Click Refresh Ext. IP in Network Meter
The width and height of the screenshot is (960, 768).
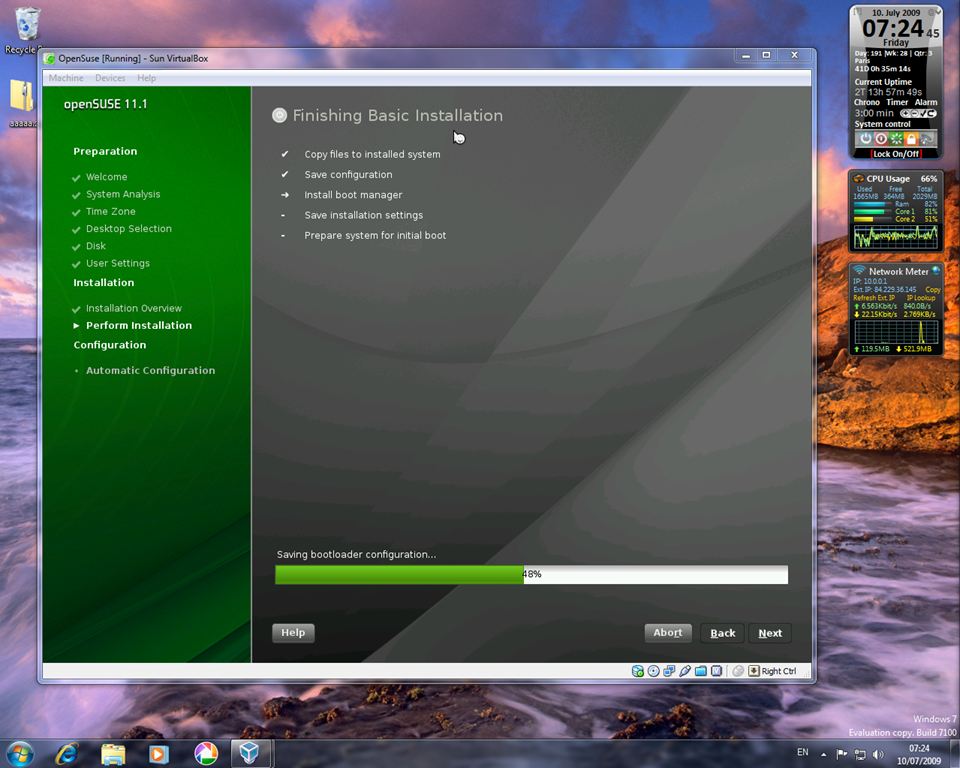pos(874,298)
